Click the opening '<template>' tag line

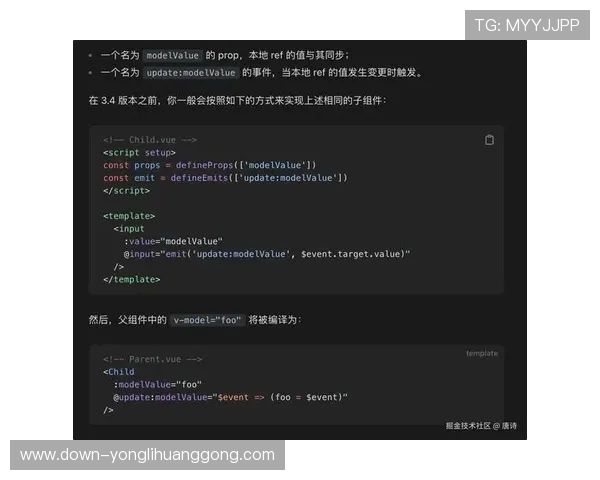[129, 216]
